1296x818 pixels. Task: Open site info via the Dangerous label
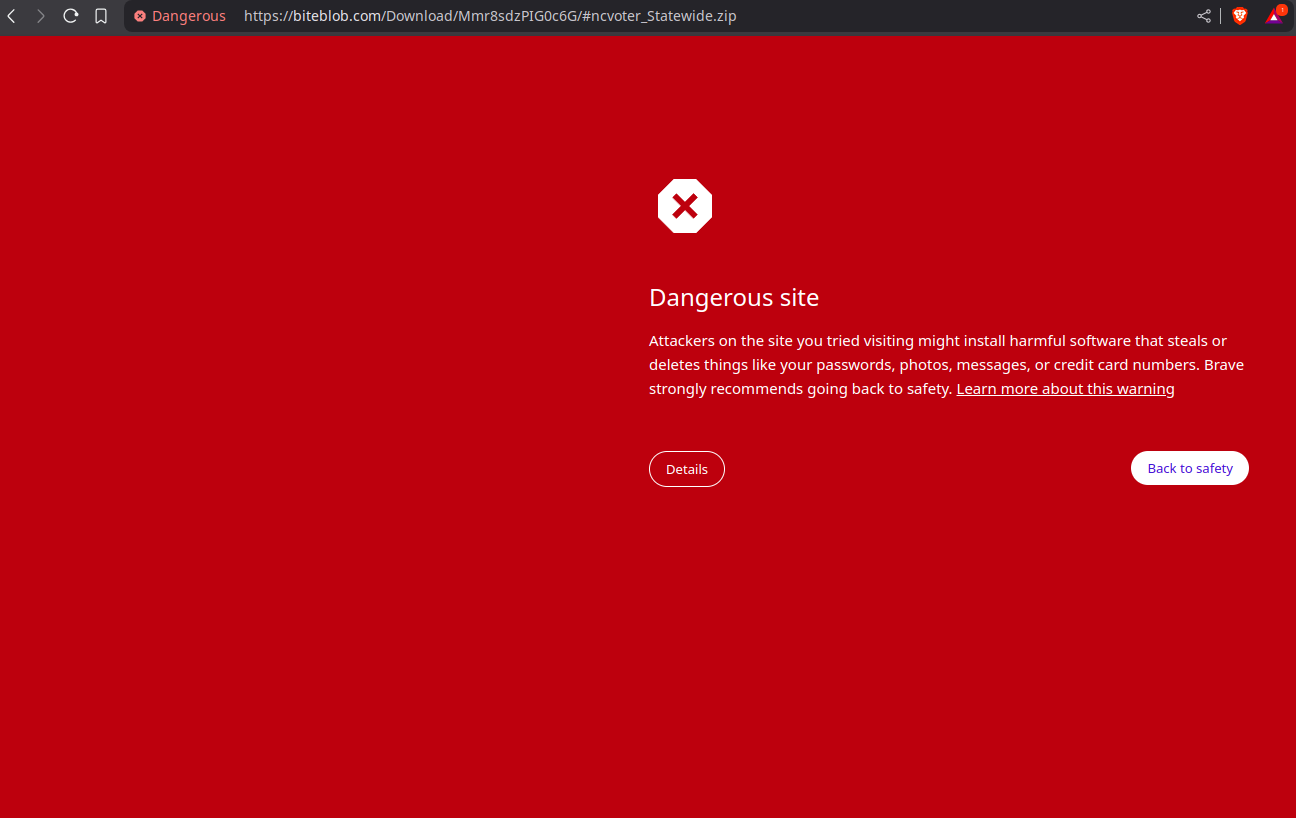[x=188, y=16]
